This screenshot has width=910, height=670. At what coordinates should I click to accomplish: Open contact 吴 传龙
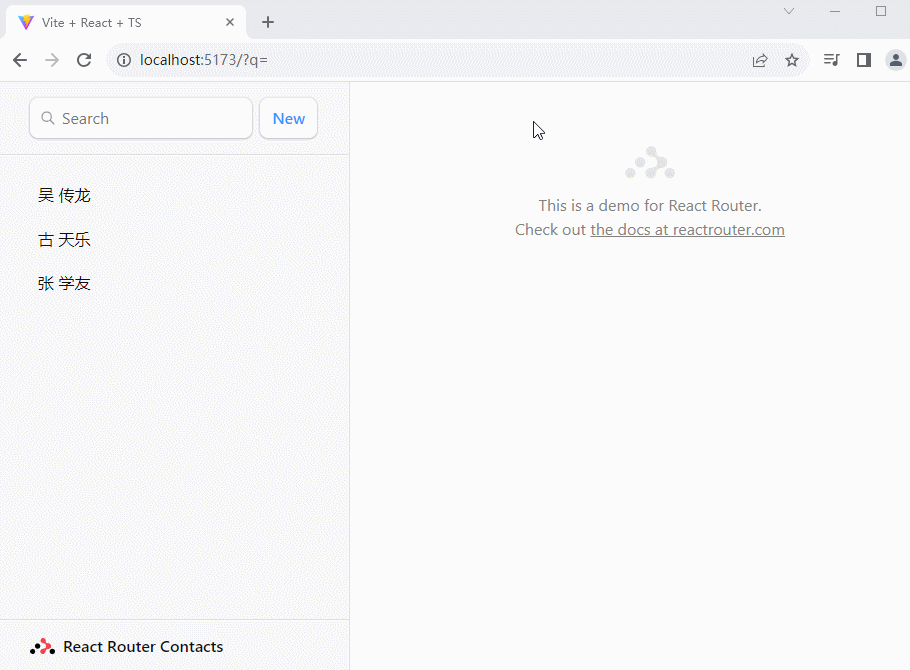65,195
